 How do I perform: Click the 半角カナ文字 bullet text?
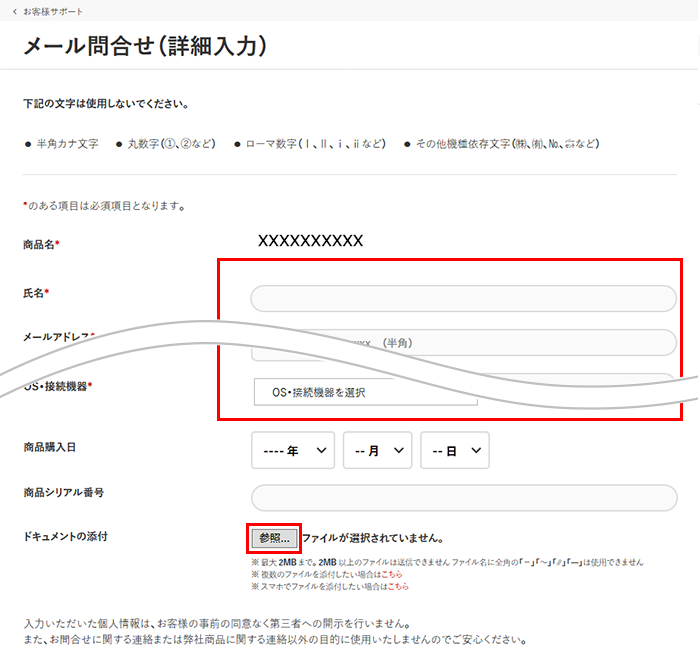tap(67, 144)
